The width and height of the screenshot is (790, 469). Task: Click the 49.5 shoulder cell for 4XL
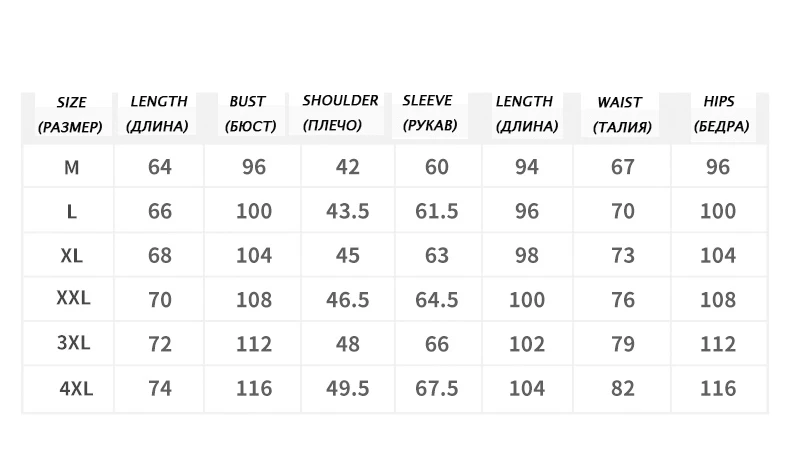348,388
